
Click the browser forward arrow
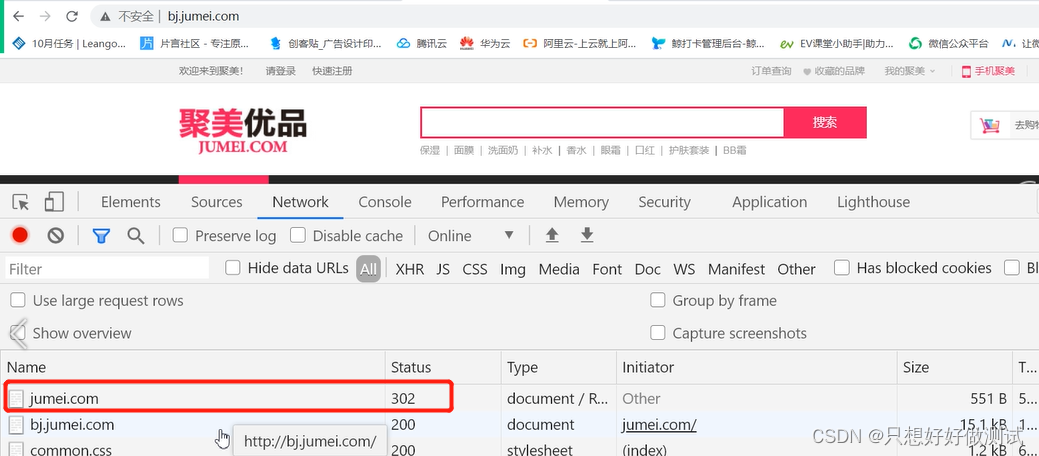click(x=45, y=16)
